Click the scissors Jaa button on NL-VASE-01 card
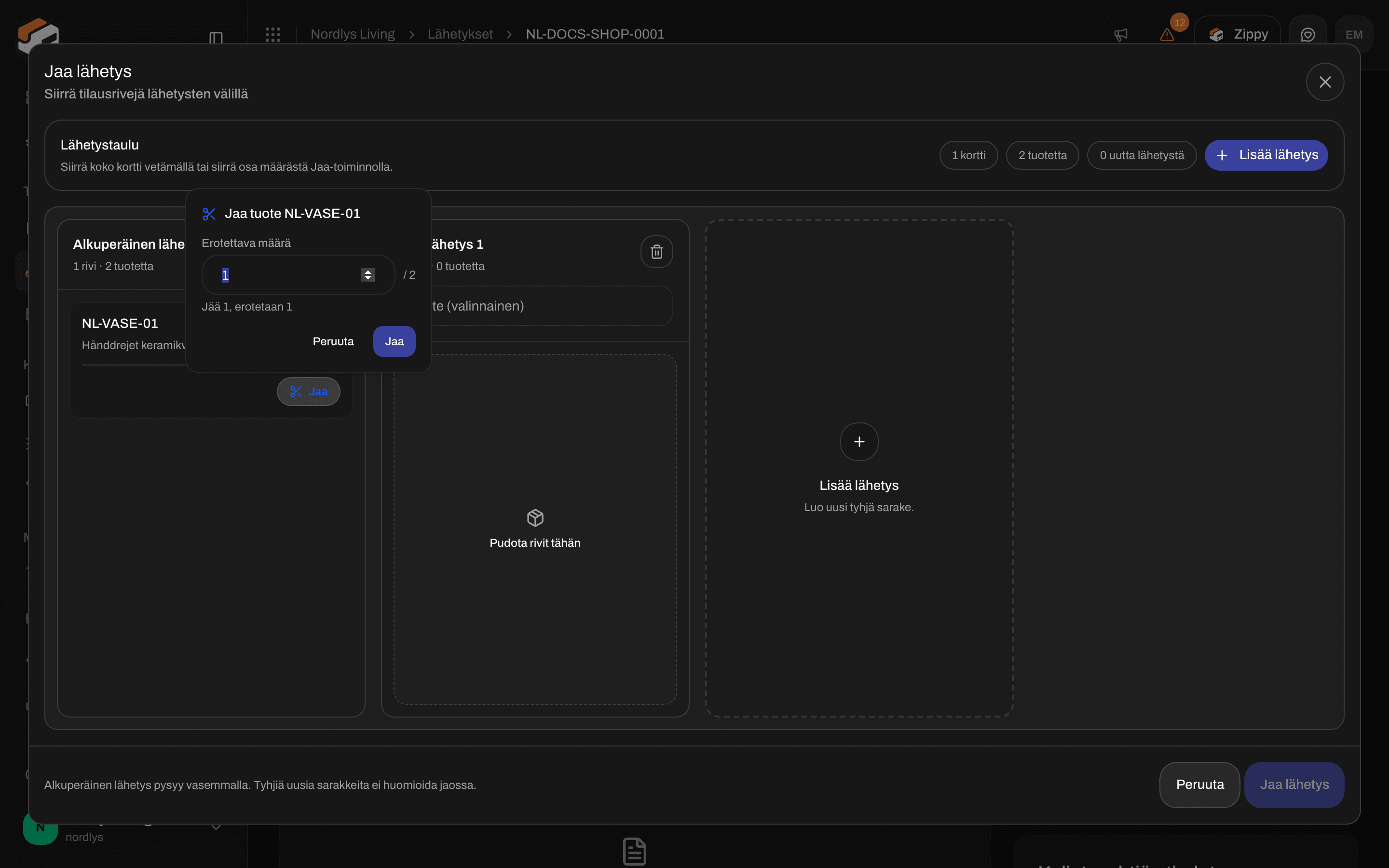1389x868 pixels. pos(308,392)
